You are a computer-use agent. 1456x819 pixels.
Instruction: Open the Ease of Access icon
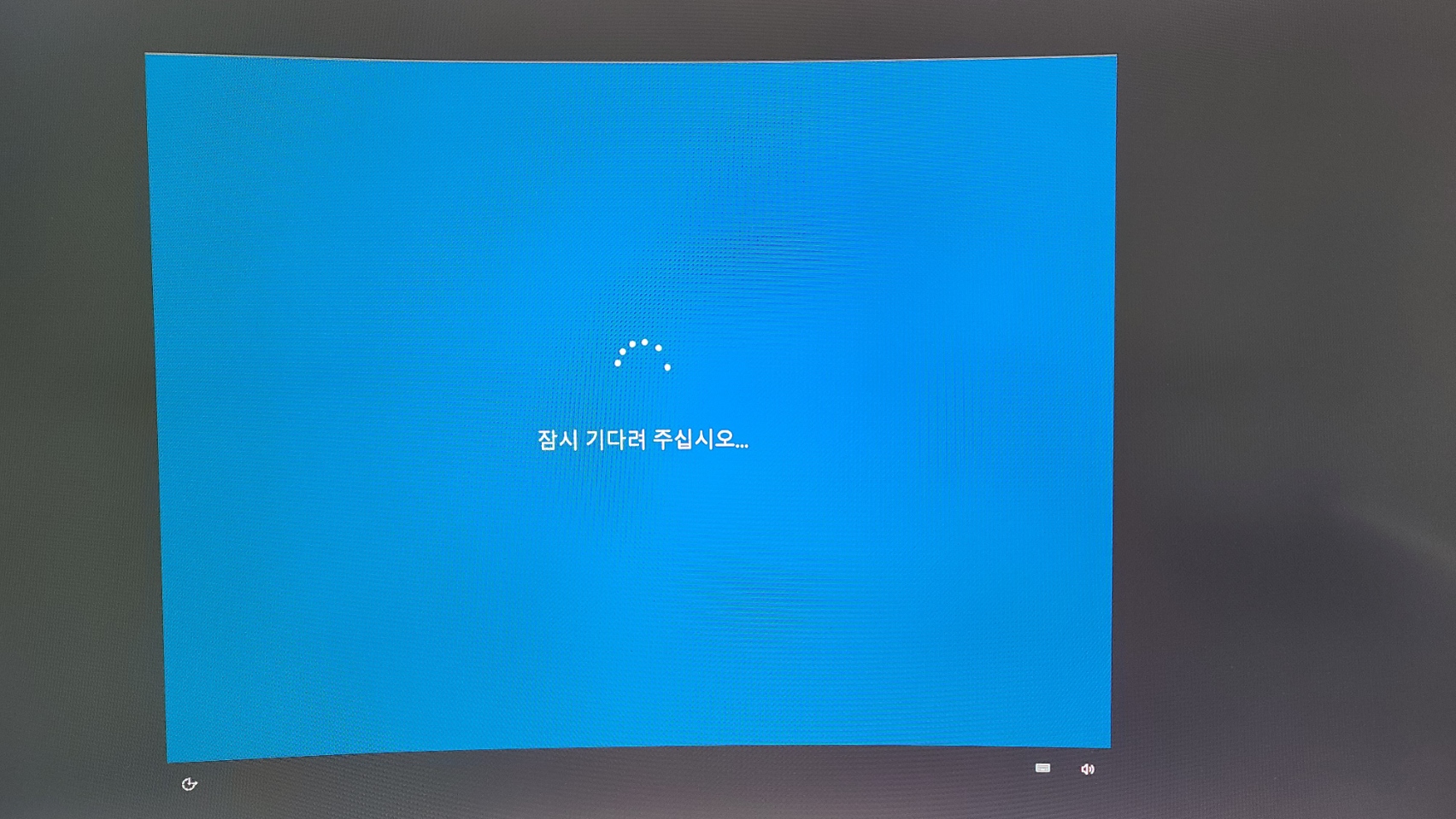click(190, 784)
